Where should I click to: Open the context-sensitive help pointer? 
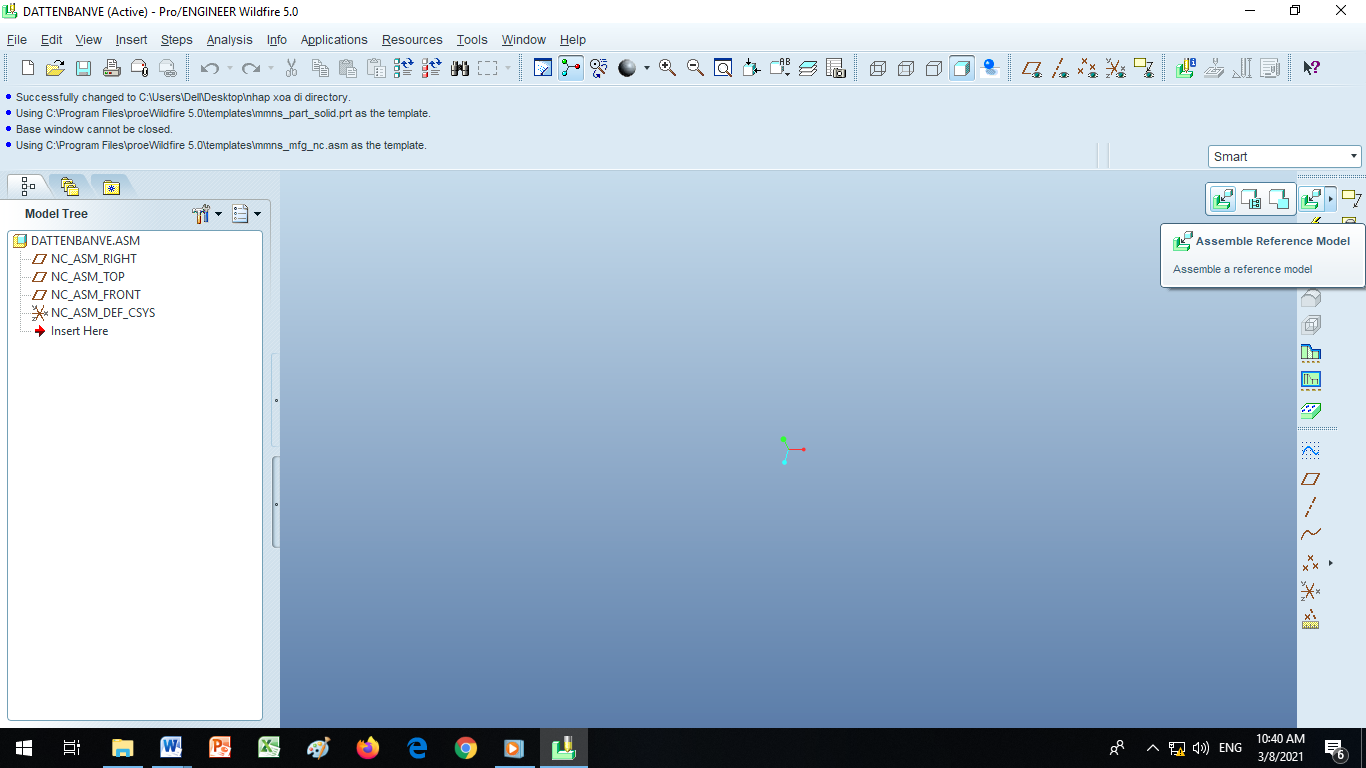pos(1311,68)
